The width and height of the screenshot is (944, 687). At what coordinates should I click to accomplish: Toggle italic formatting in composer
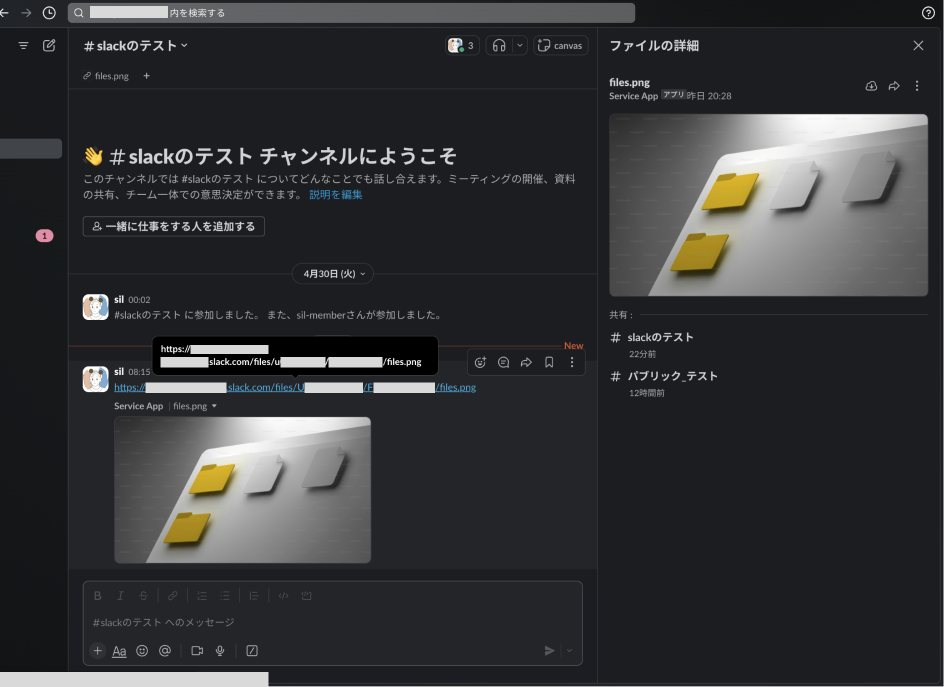(x=120, y=596)
